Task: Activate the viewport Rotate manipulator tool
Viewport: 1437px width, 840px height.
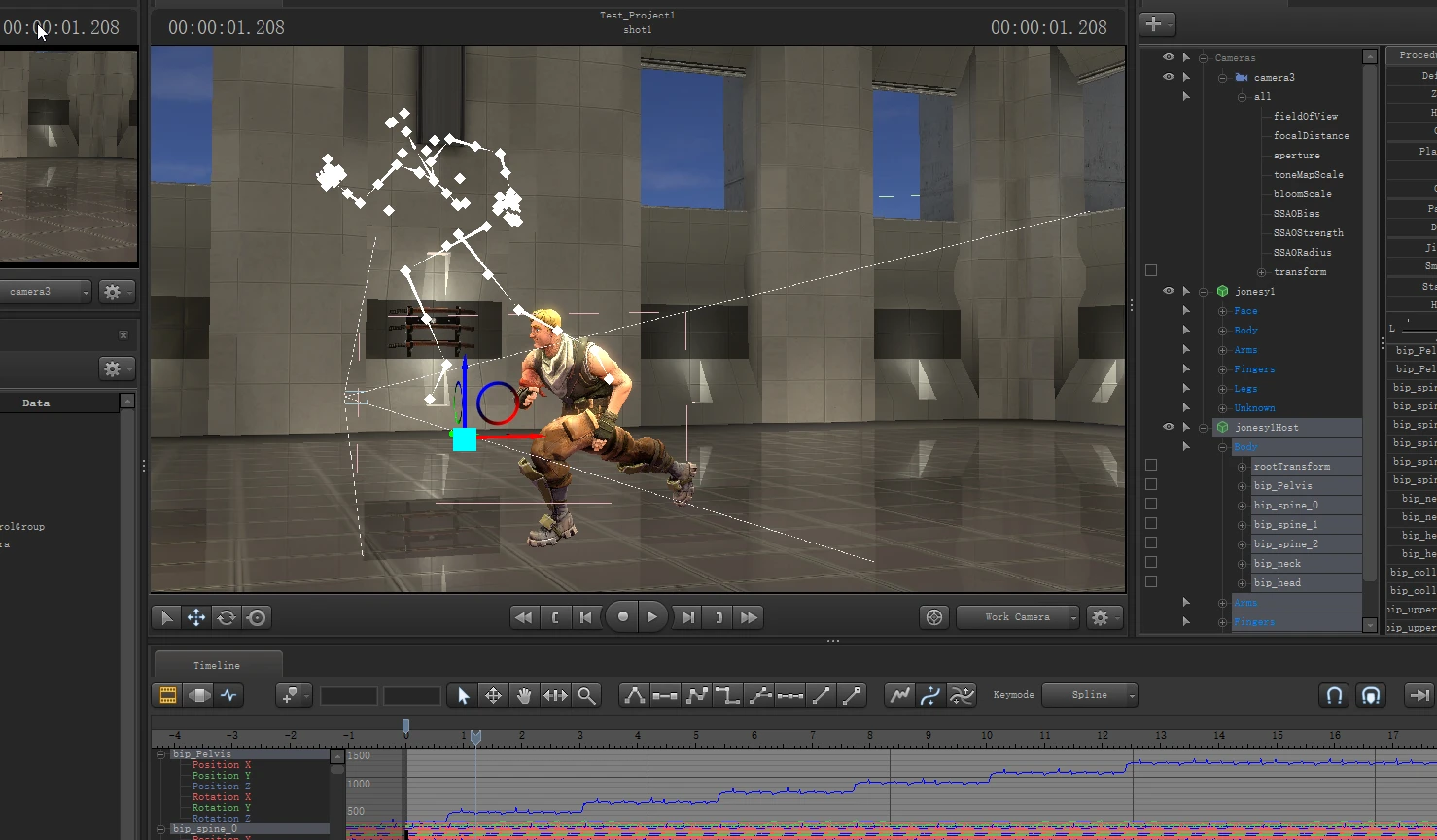Action: click(227, 617)
